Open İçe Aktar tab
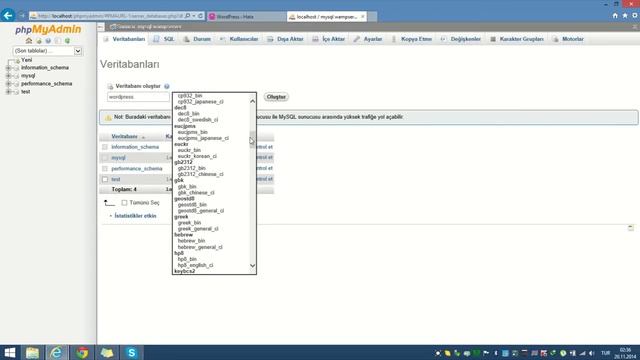The image size is (640, 360). point(329,39)
